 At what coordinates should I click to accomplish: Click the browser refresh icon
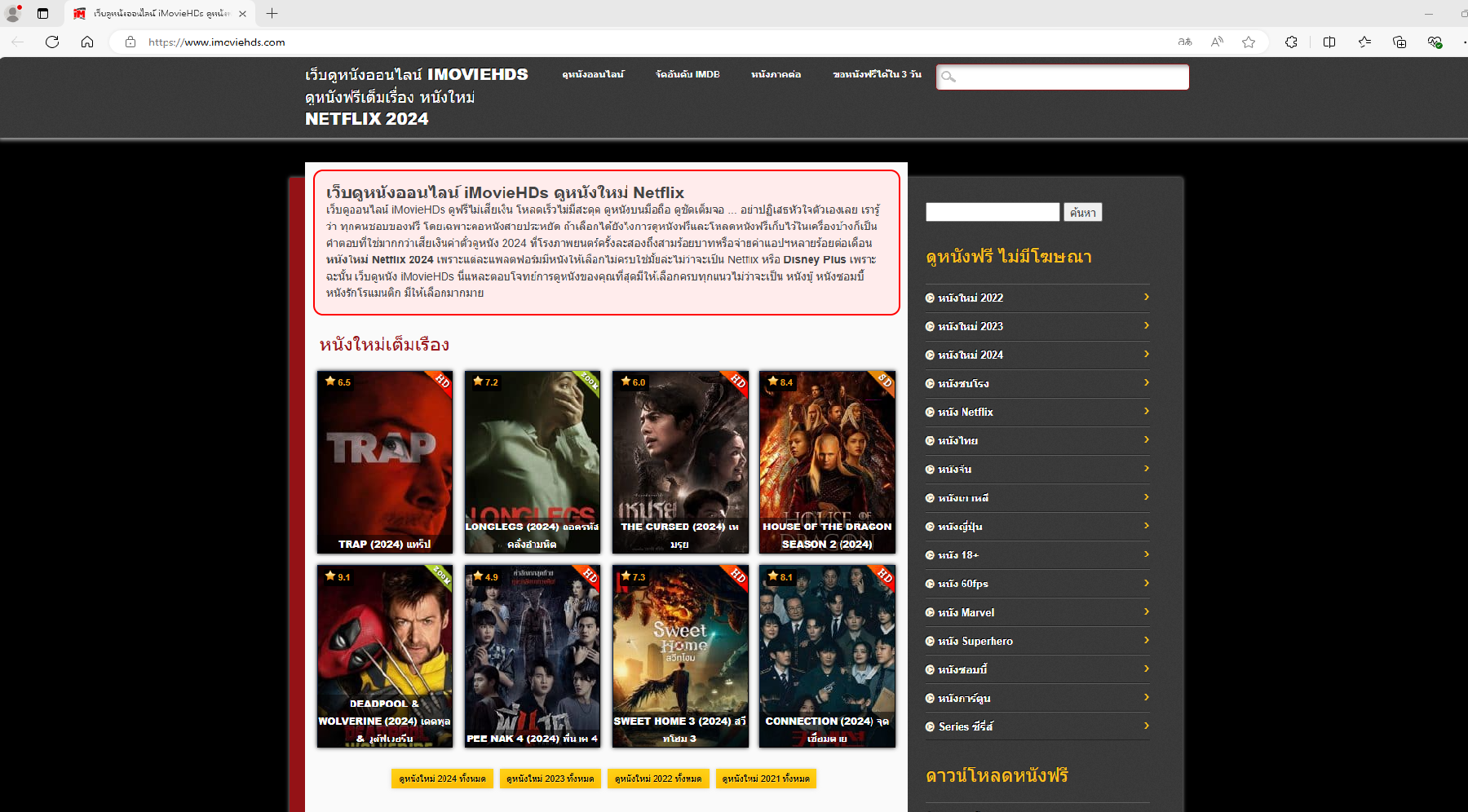tap(52, 42)
